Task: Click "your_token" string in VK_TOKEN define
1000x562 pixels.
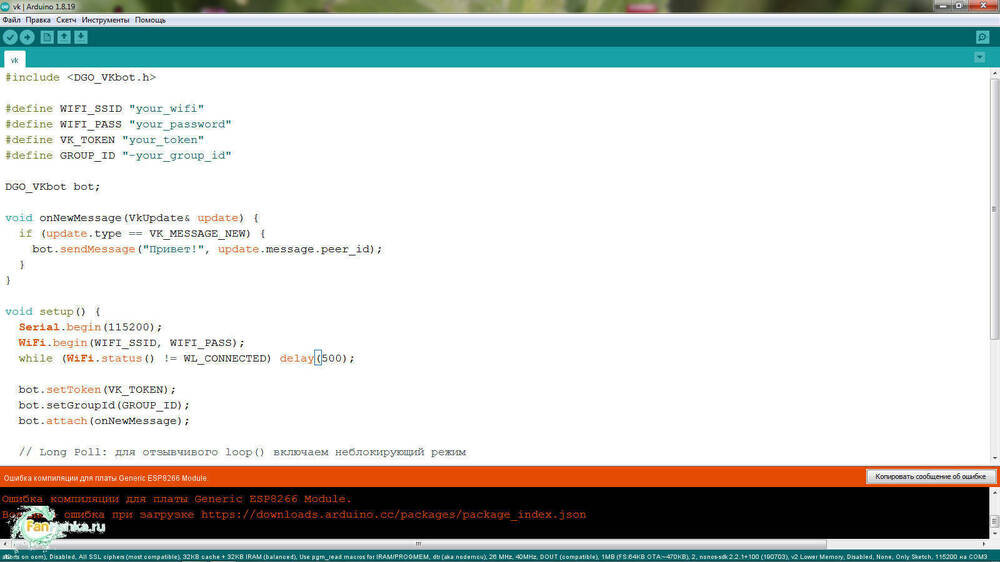Action: click(163, 140)
